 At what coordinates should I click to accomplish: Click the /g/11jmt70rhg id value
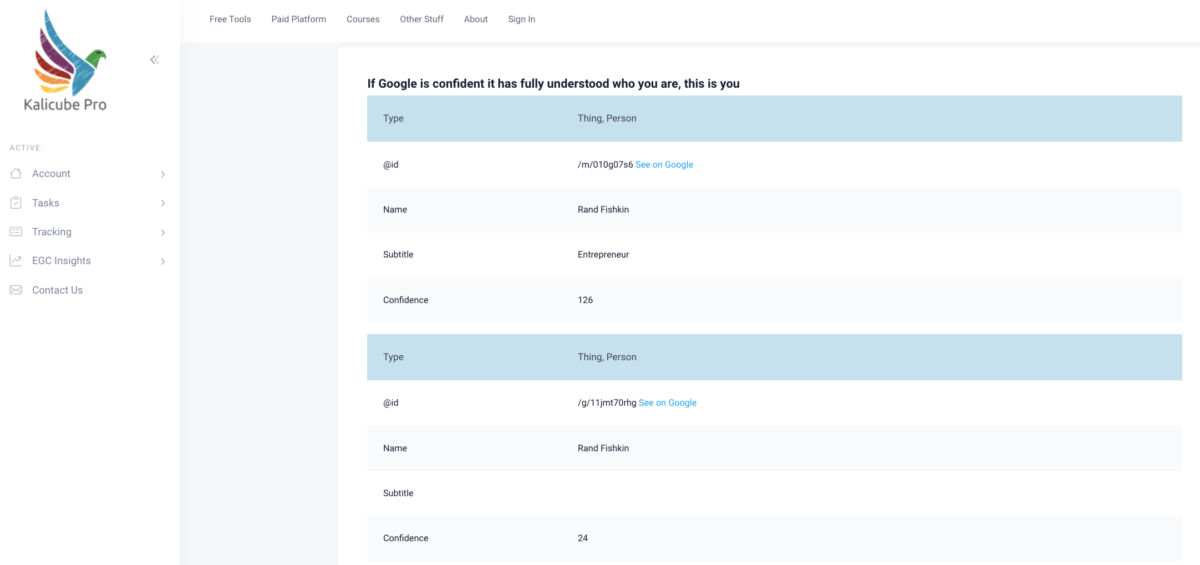(607, 403)
